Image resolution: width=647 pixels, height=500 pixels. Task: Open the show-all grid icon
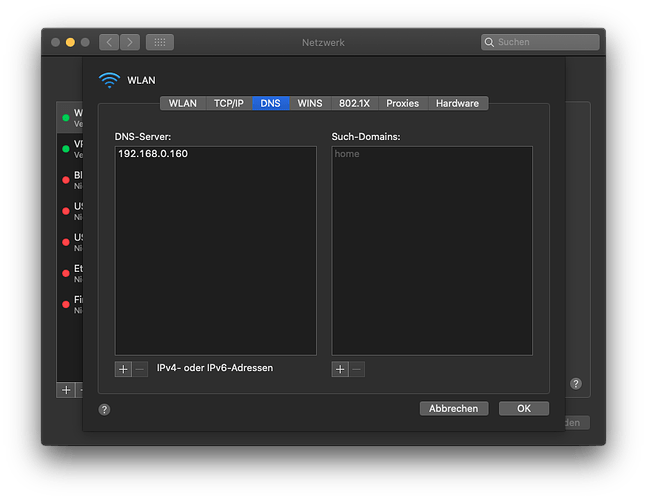(160, 42)
